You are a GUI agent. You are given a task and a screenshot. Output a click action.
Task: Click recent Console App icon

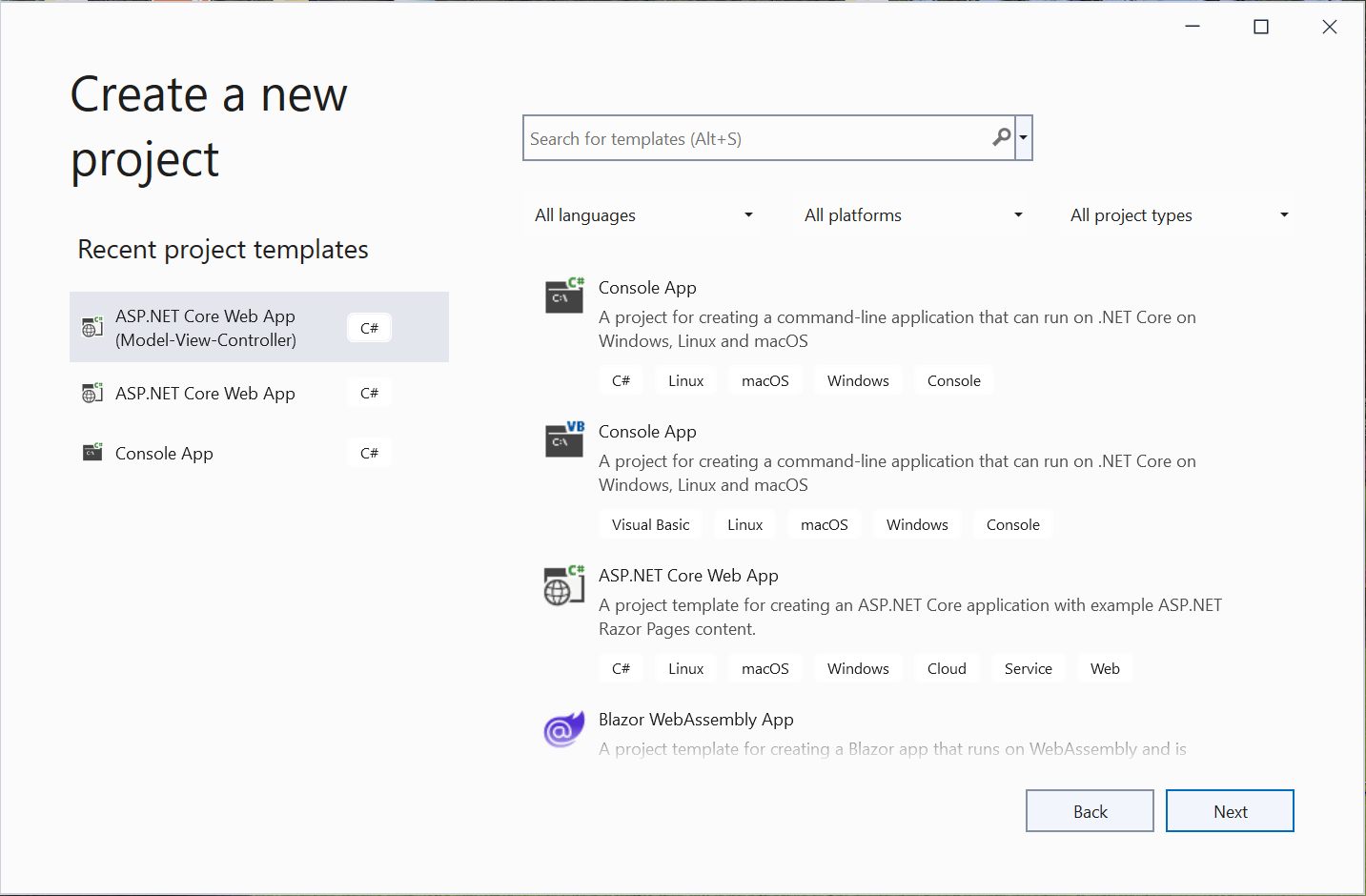click(92, 453)
